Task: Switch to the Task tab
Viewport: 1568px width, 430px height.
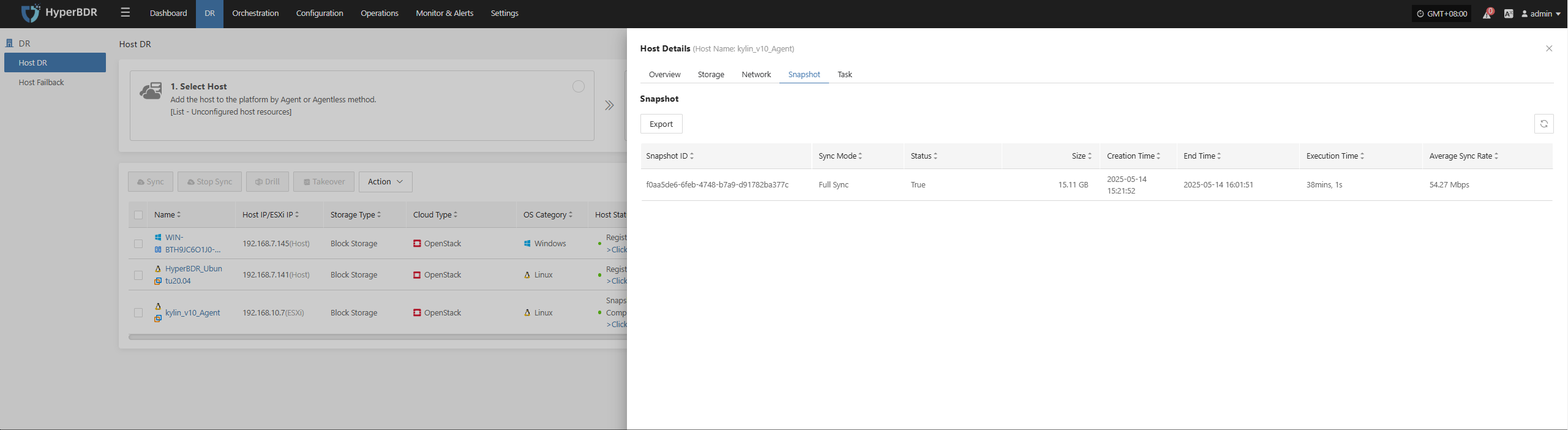Action: point(844,74)
